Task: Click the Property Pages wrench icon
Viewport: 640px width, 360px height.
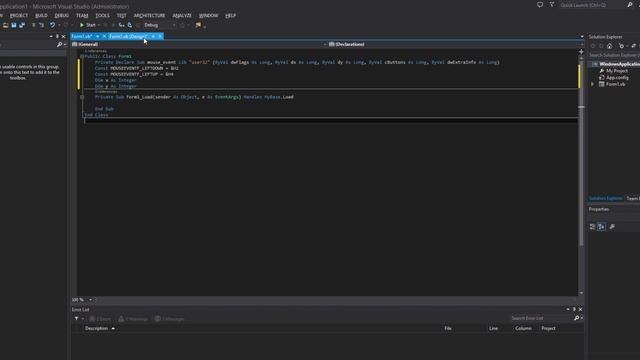Action: point(612,227)
